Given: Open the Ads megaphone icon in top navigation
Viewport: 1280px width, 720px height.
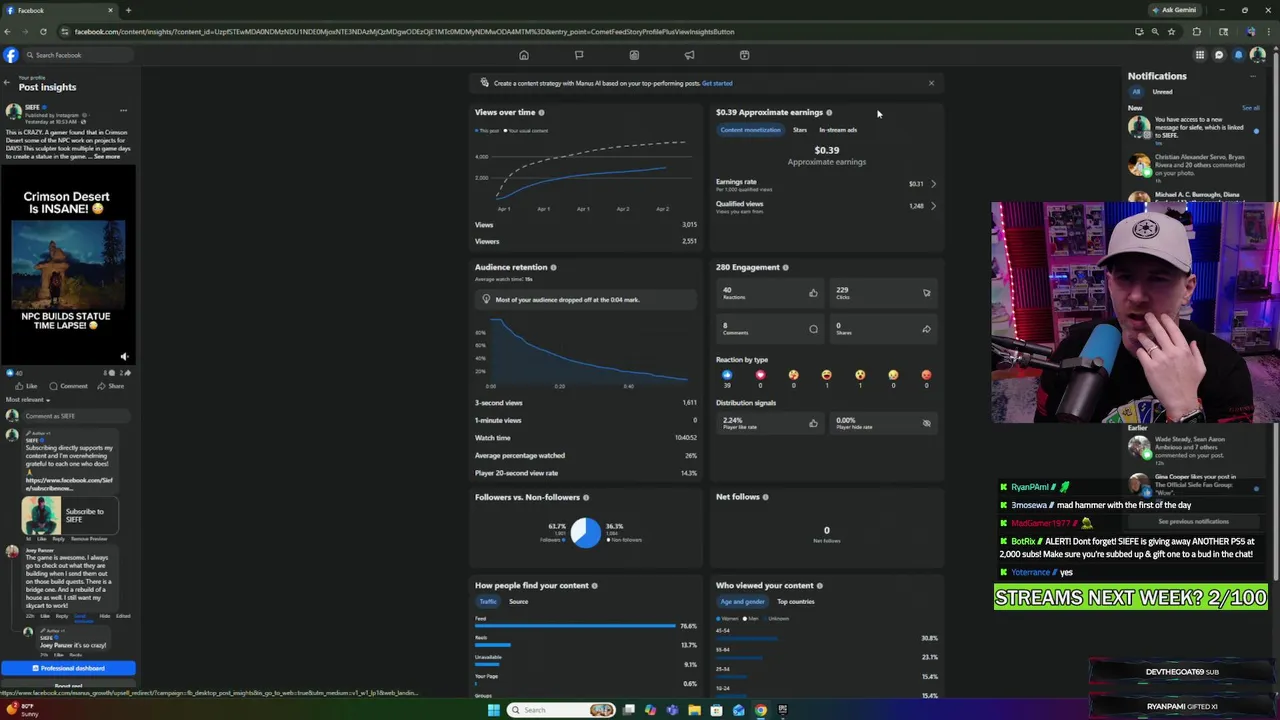Looking at the screenshot, I should pyautogui.click(x=689, y=55).
